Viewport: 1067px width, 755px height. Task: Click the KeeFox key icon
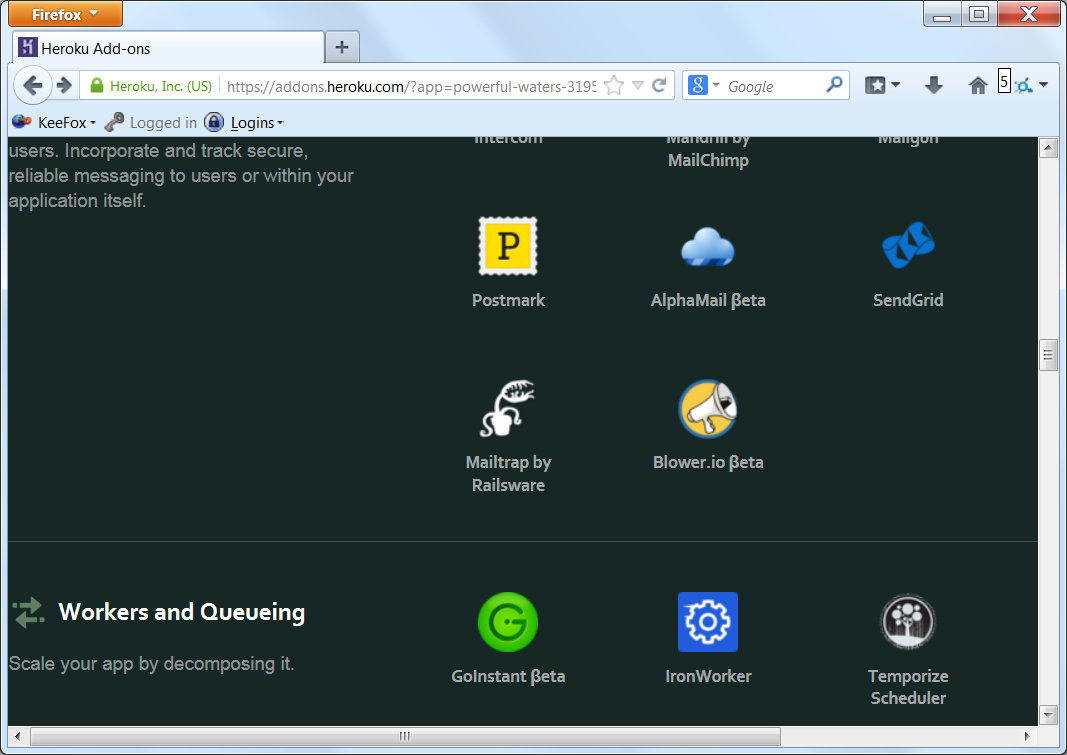[114, 122]
